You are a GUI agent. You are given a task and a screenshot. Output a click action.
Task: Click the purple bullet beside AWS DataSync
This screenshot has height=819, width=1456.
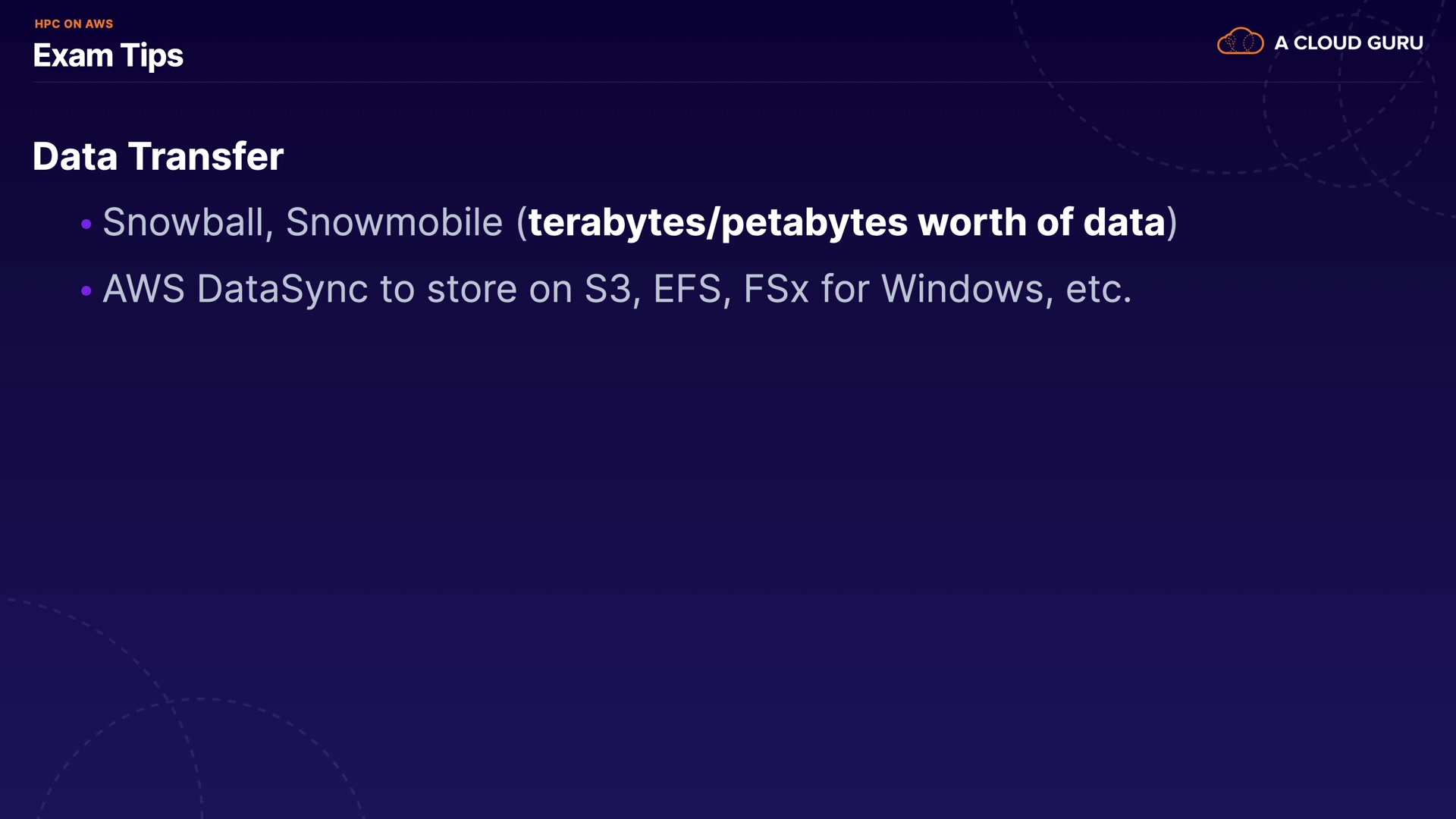[x=86, y=290]
